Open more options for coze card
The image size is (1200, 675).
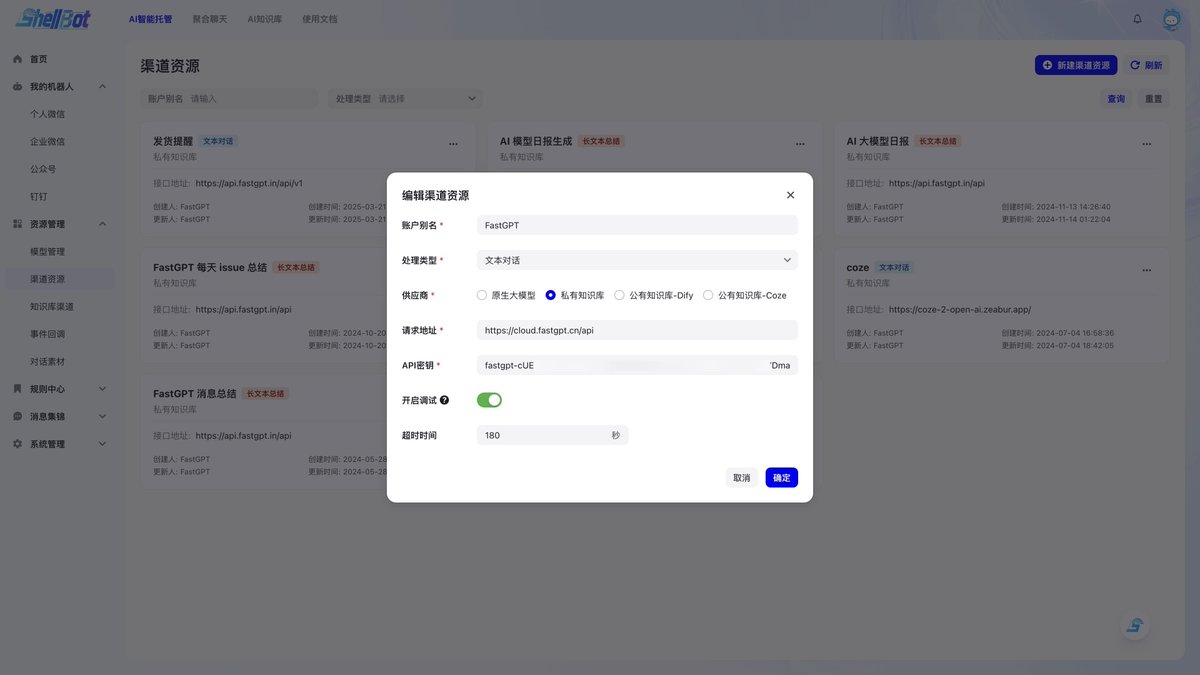point(1146,270)
